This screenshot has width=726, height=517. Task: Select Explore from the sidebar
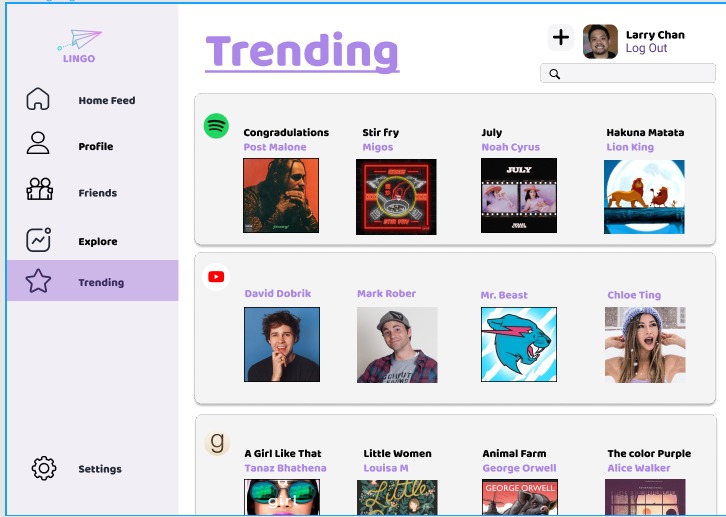pyautogui.click(x=98, y=242)
